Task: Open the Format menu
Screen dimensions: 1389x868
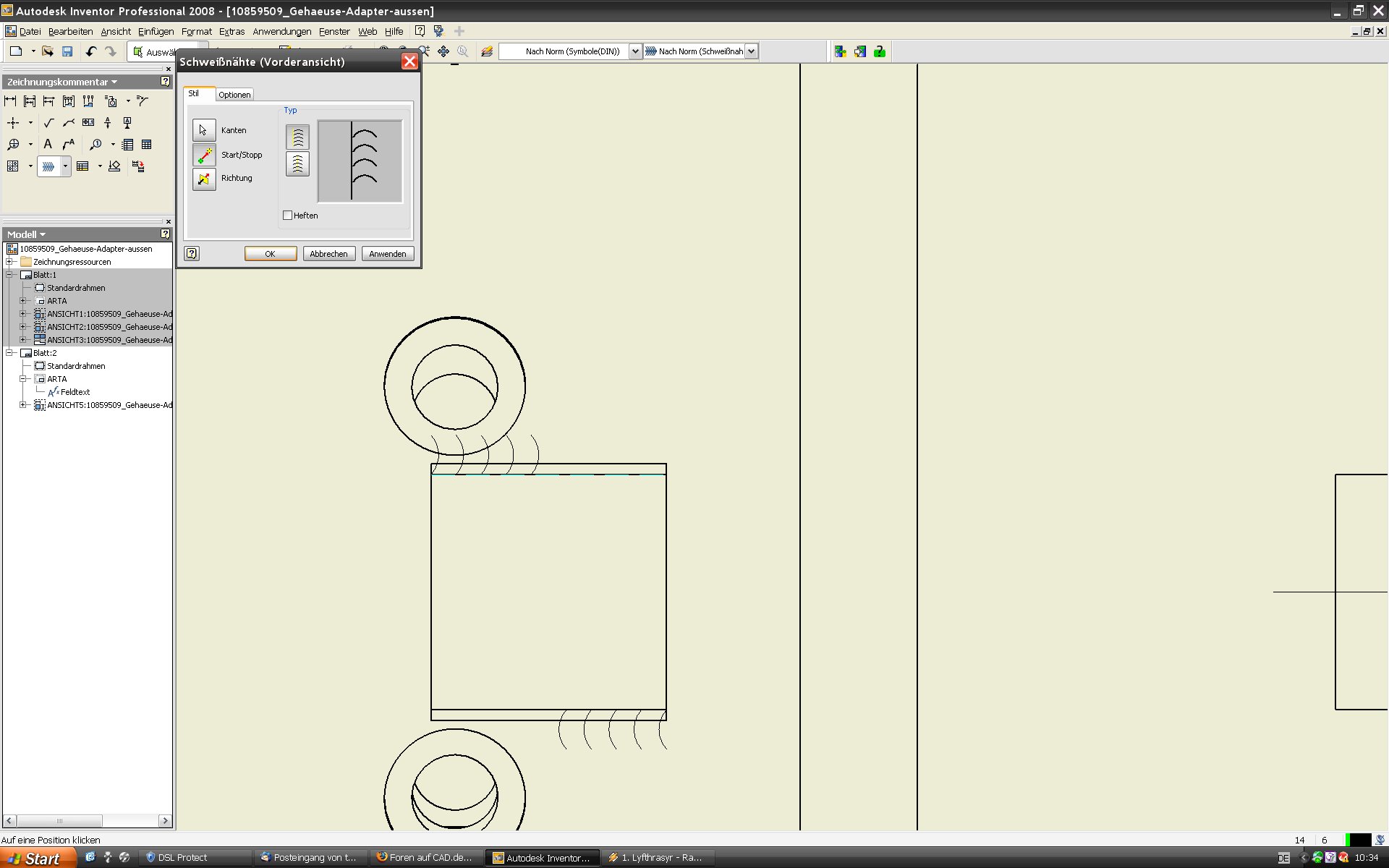Action: tap(196, 31)
